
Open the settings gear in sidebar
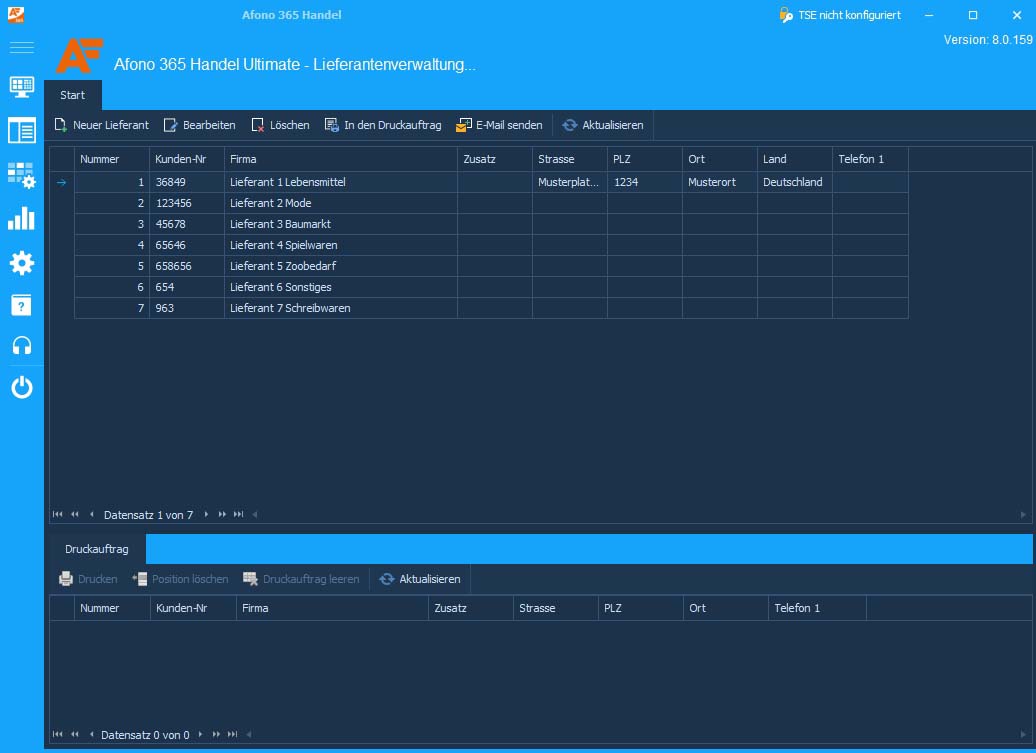click(21, 263)
